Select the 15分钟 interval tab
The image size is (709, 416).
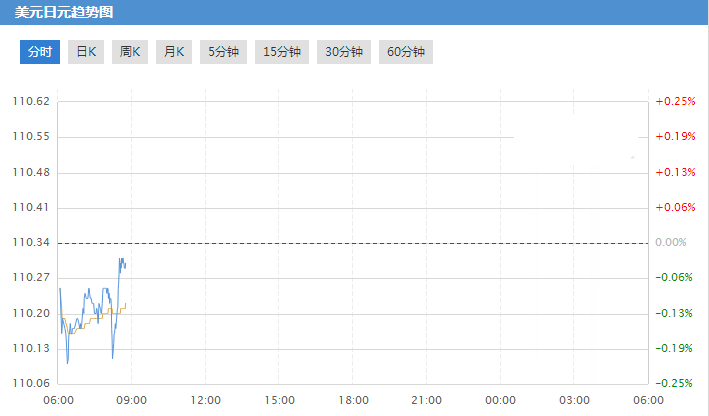pyautogui.click(x=281, y=52)
